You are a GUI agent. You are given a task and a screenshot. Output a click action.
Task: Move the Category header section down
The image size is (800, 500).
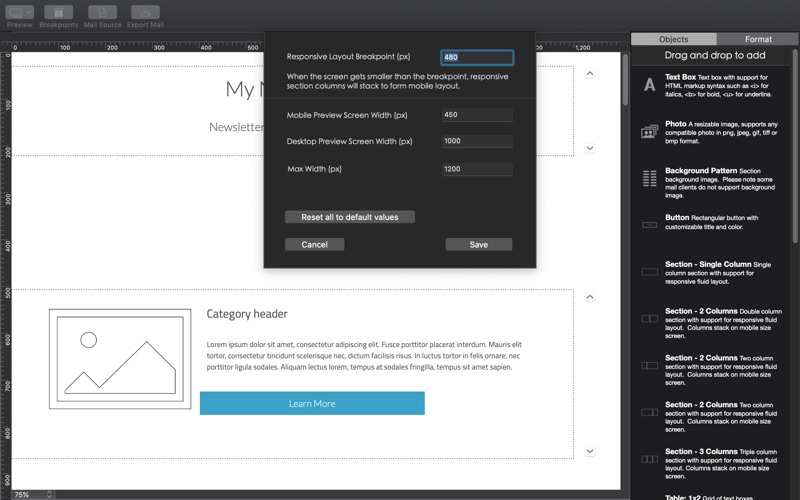(x=590, y=452)
